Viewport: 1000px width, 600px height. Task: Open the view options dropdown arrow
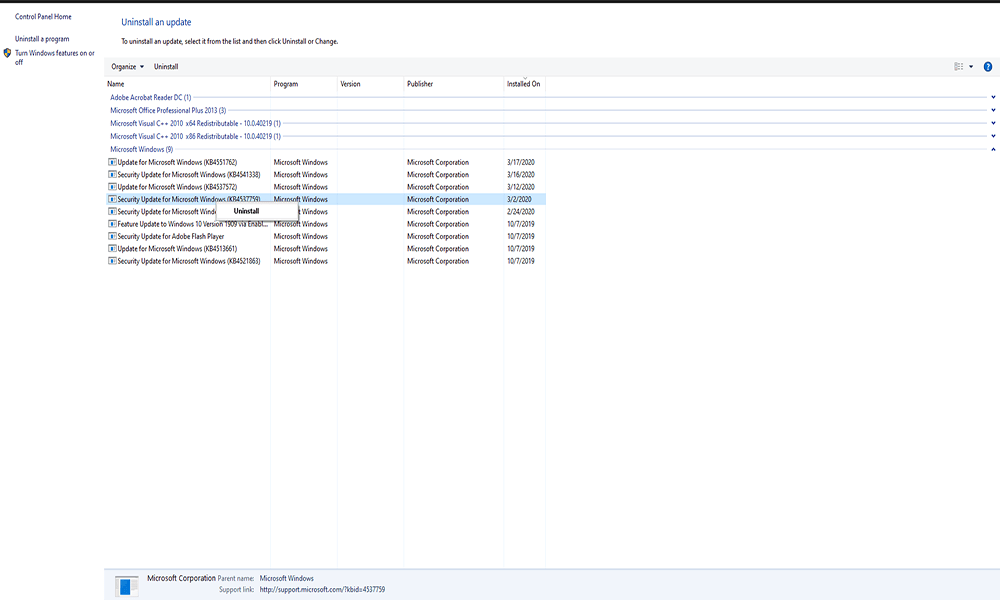click(x=971, y=66)
